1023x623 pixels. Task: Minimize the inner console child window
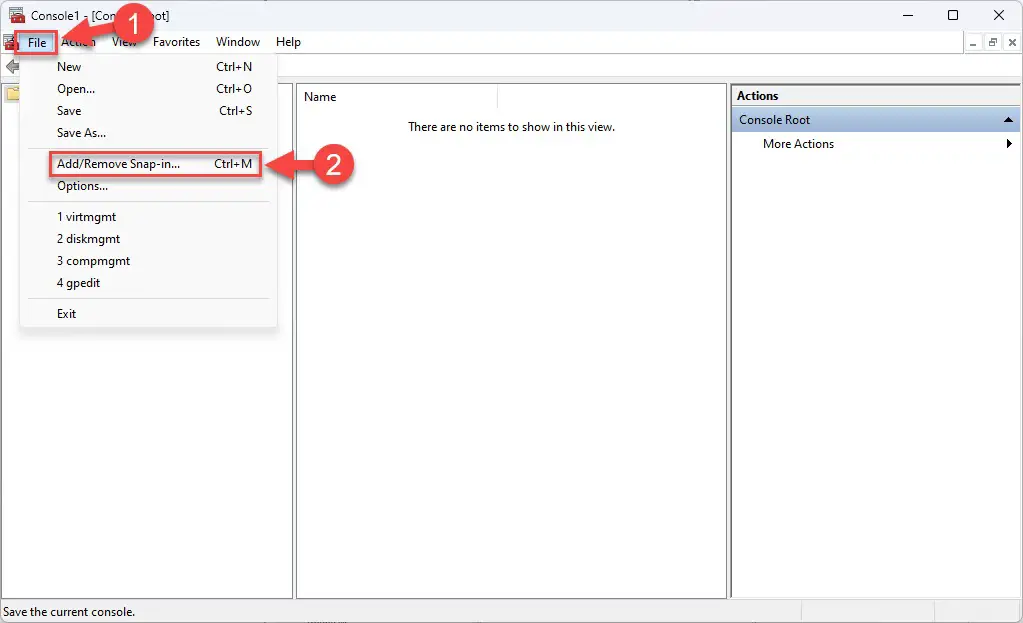point(973,42)
